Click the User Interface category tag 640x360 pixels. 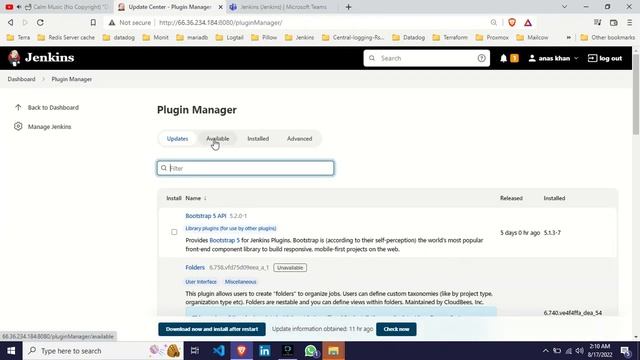201,282
